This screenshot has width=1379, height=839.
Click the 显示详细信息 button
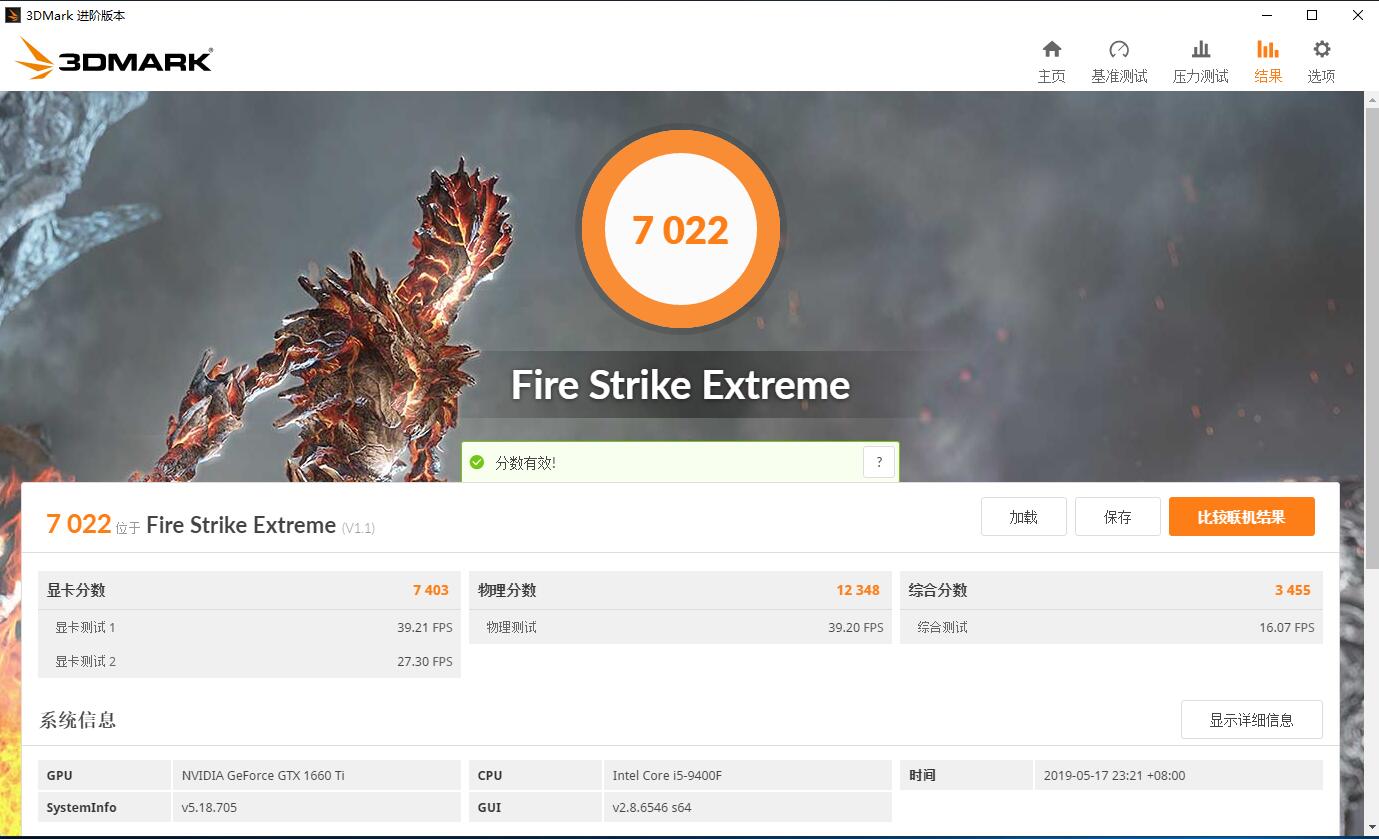pos(1251,719)
